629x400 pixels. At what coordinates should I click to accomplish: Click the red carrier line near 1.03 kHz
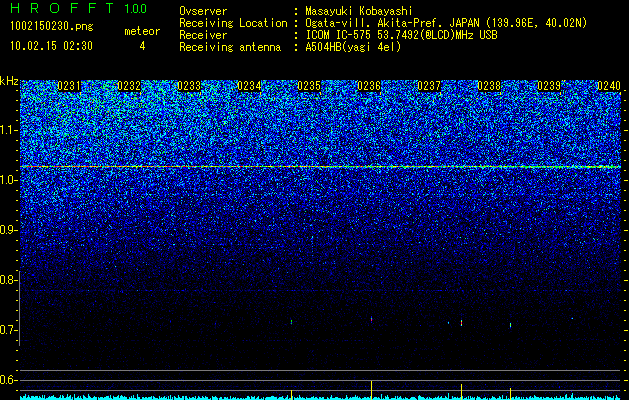(320, 166)
